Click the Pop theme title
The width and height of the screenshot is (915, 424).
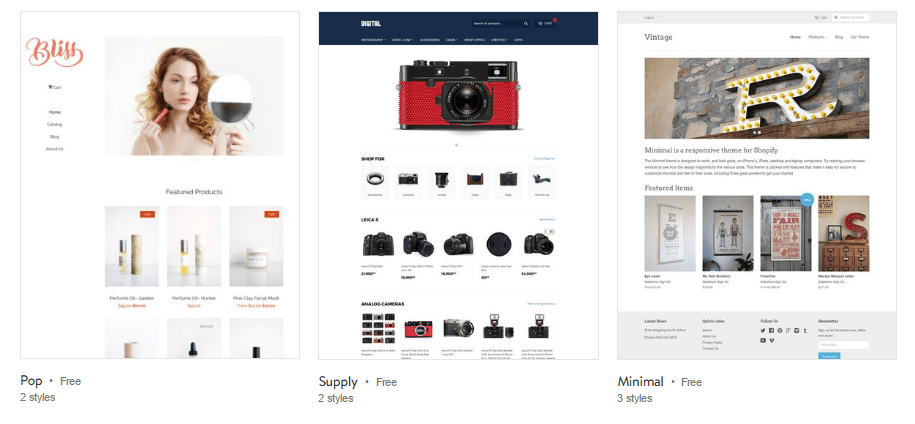pyautogui.click(x=31, y=381)
